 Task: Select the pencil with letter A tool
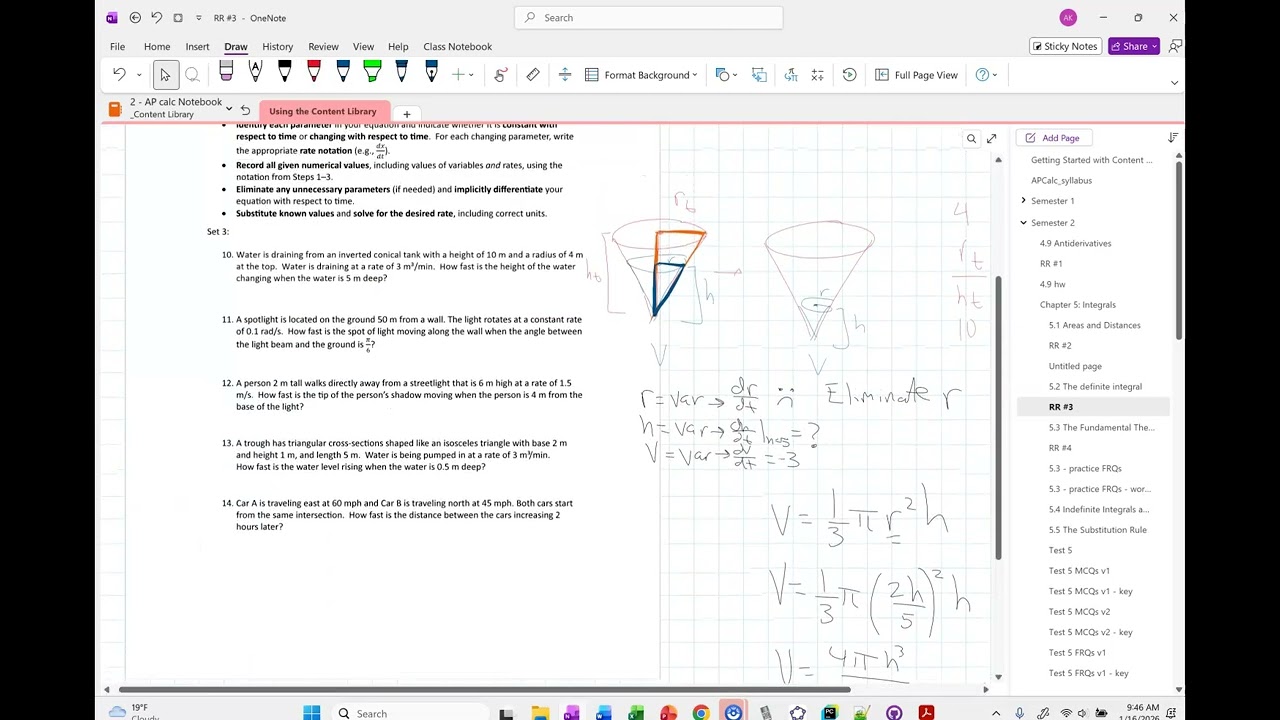coord(255,73)
